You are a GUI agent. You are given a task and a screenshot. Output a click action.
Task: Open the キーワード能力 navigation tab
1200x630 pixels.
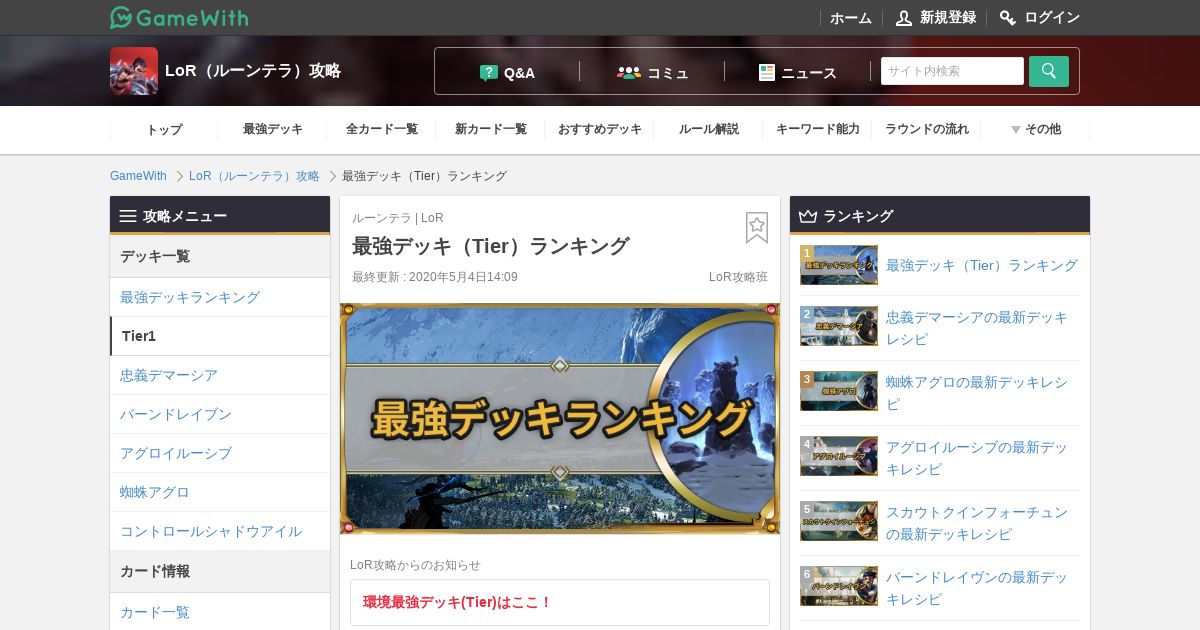(x=818, y=129)
